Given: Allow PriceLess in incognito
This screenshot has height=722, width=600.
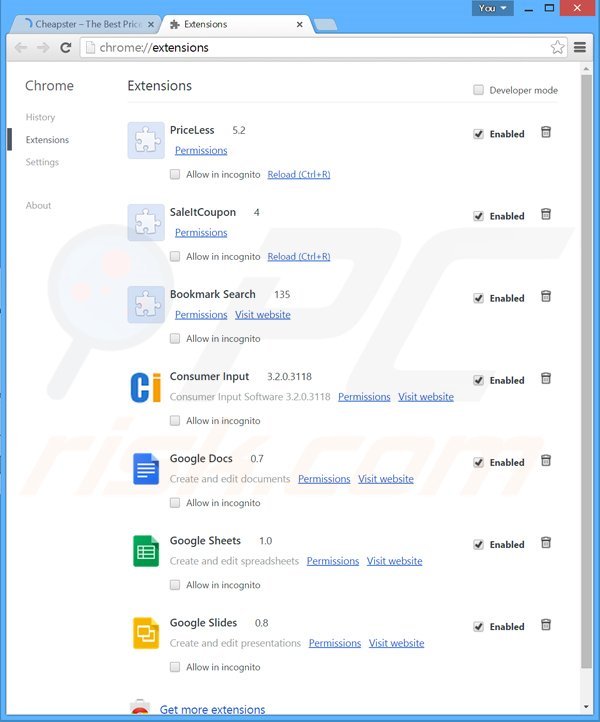Looking at the screenshot, I should 175,174.
